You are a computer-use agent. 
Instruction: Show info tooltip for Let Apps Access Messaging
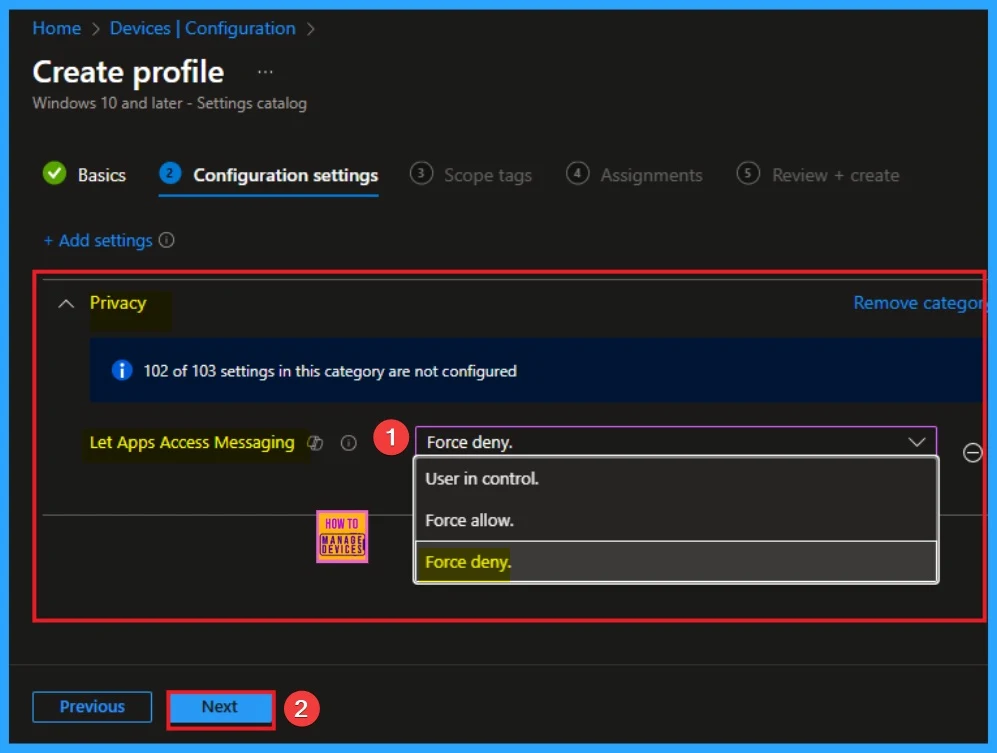(348, 443)
